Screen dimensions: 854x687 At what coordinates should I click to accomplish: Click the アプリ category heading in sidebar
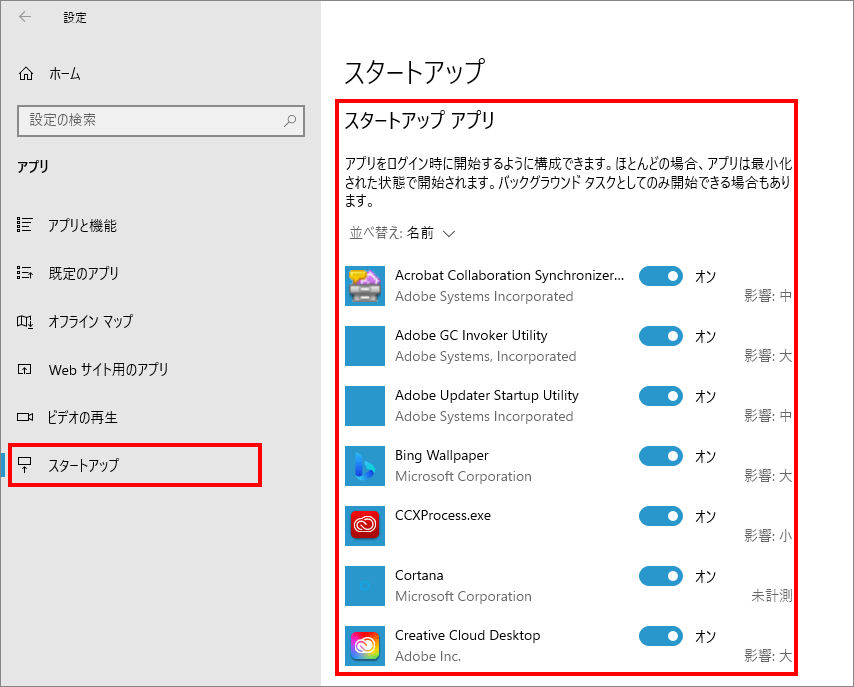coord(33,166)
